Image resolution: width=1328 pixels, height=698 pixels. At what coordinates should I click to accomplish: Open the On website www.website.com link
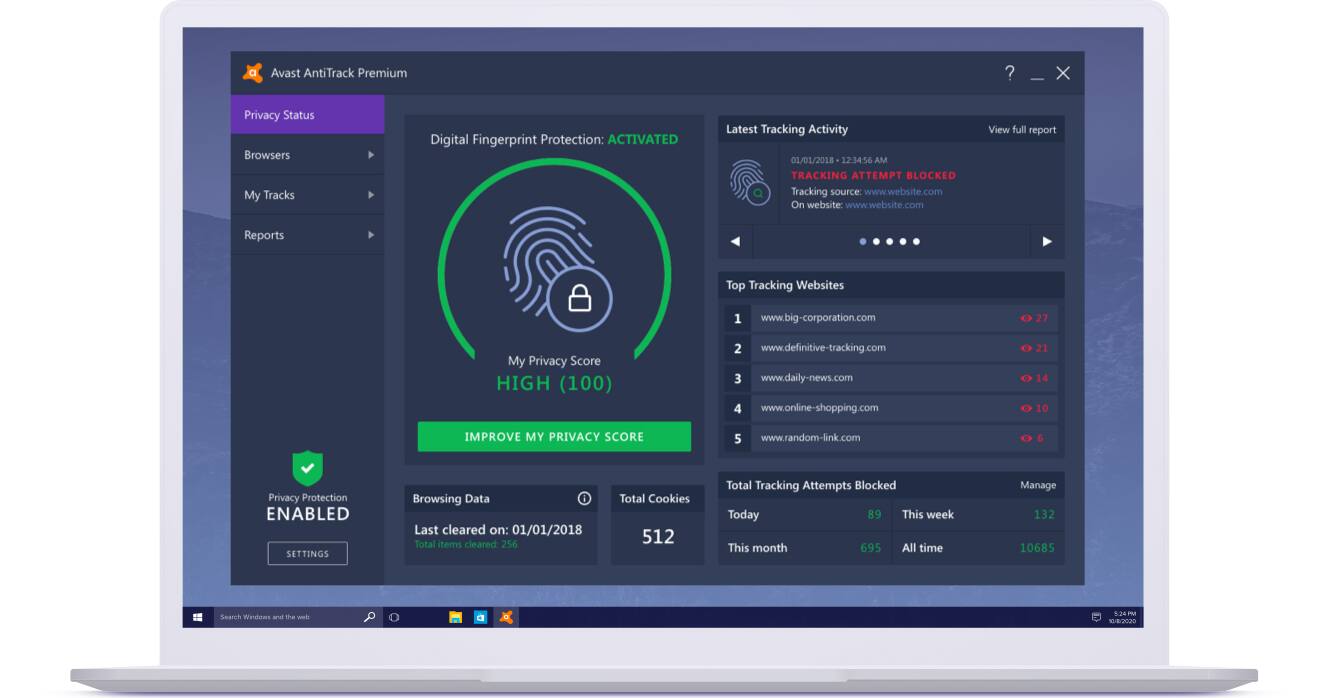click(x=884, y=205)
